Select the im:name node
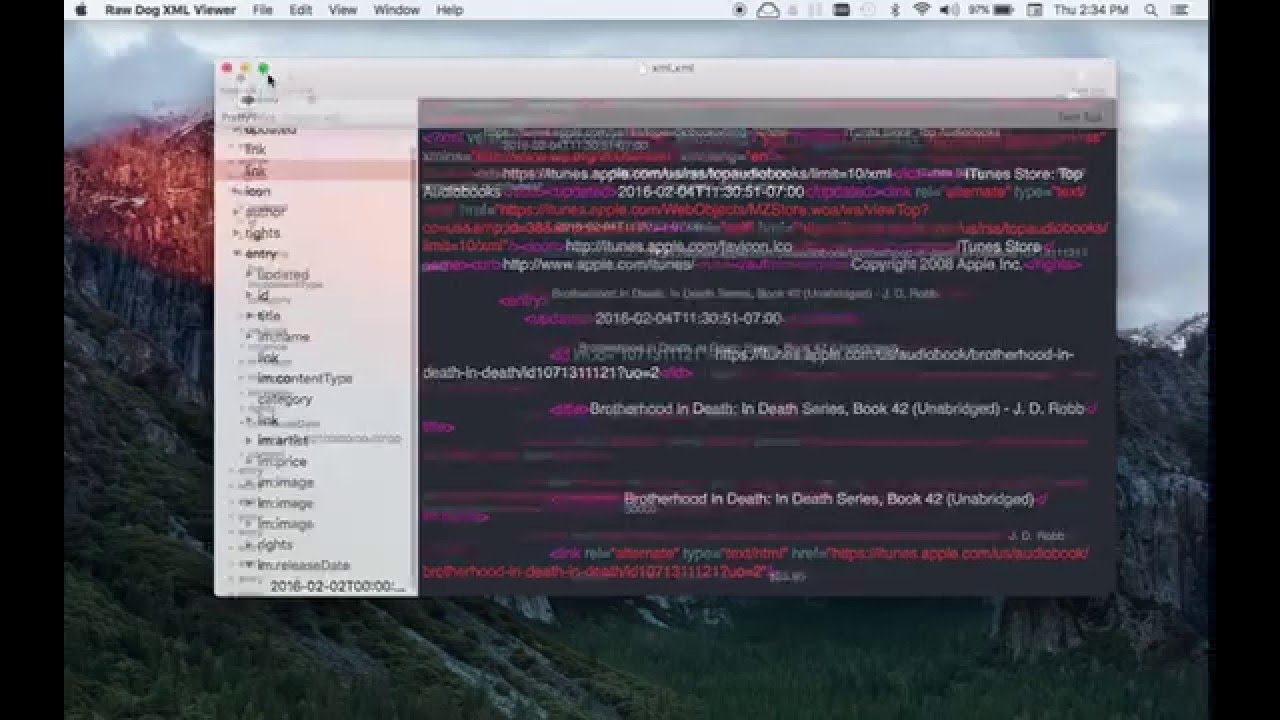The image size is (1280, 720). (284, 337)
